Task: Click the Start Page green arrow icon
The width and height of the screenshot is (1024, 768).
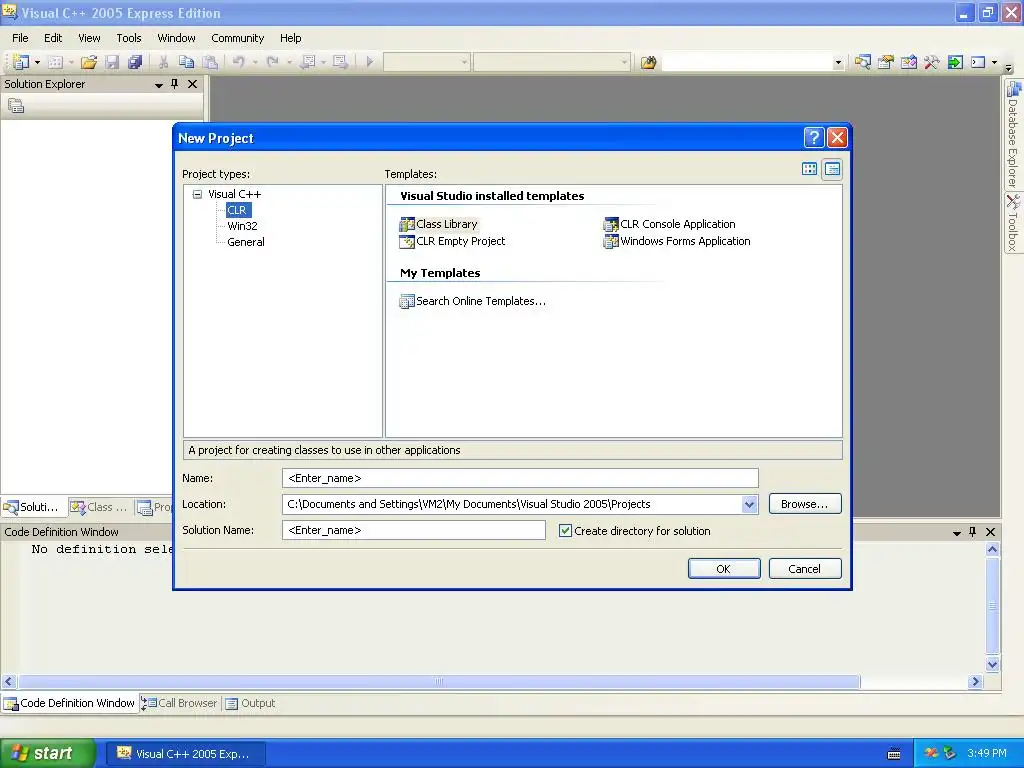Action: click(955, 62)
